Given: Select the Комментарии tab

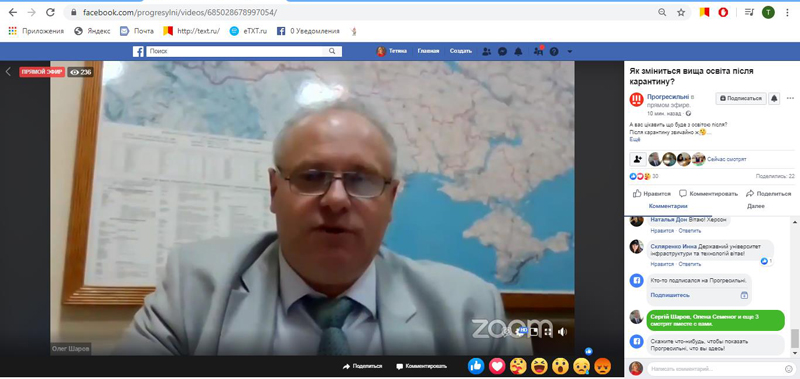Looking at the screenshot, I should (668, 206).
